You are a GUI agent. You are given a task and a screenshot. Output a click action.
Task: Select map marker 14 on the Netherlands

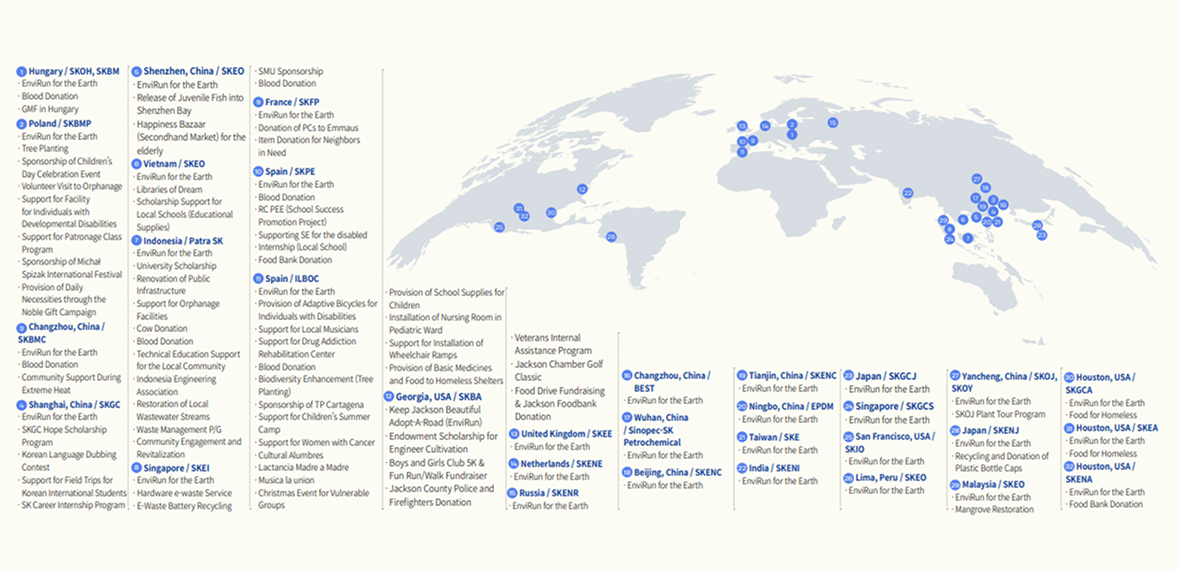(x=765, y=126)
